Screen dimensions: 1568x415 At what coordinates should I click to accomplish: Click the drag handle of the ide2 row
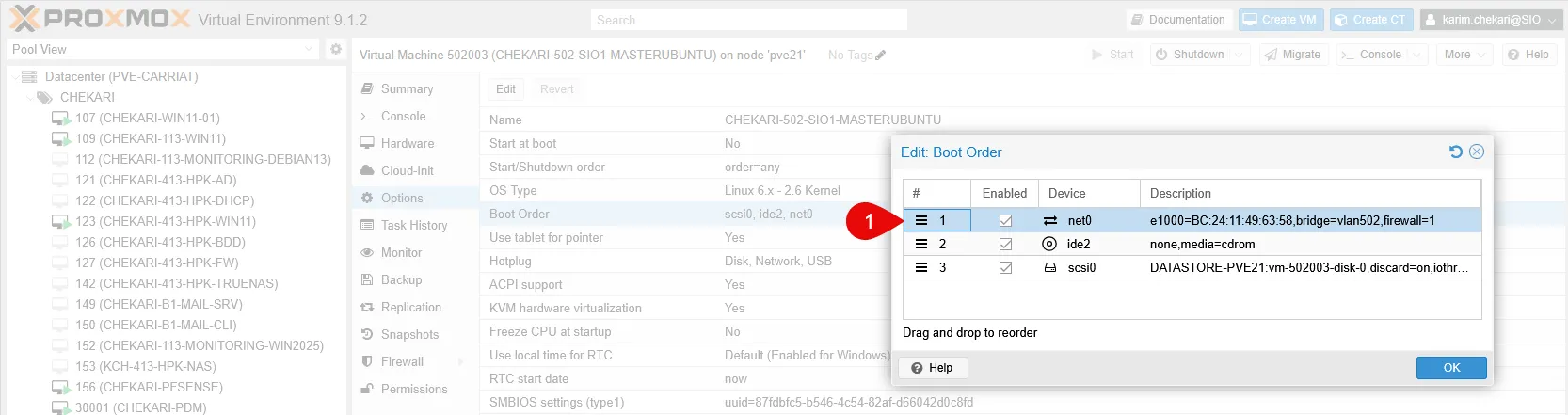point(921,244)
